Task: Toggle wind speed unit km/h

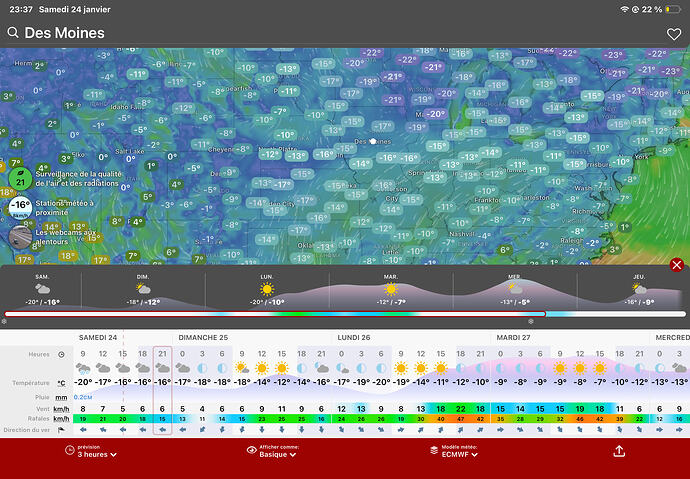Action: [x=61, y=408]
